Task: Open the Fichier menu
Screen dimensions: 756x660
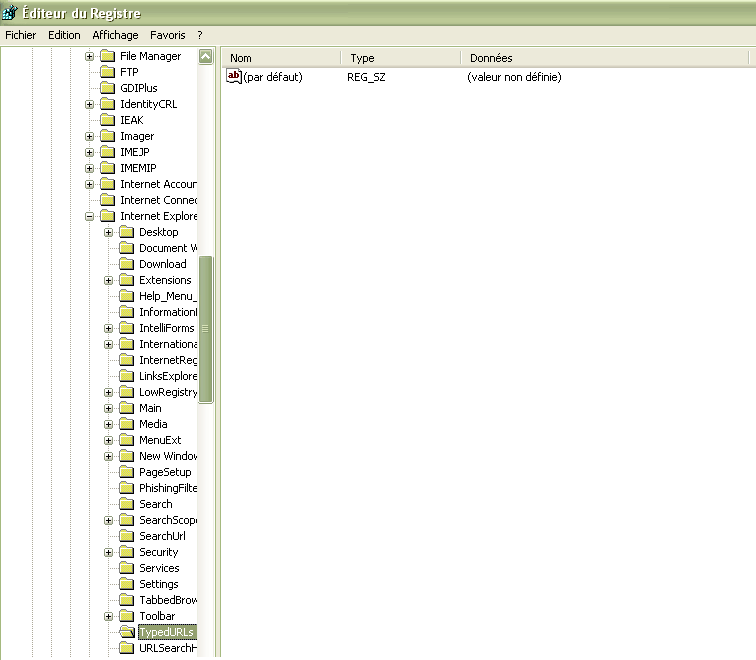Action: point(20,35)
